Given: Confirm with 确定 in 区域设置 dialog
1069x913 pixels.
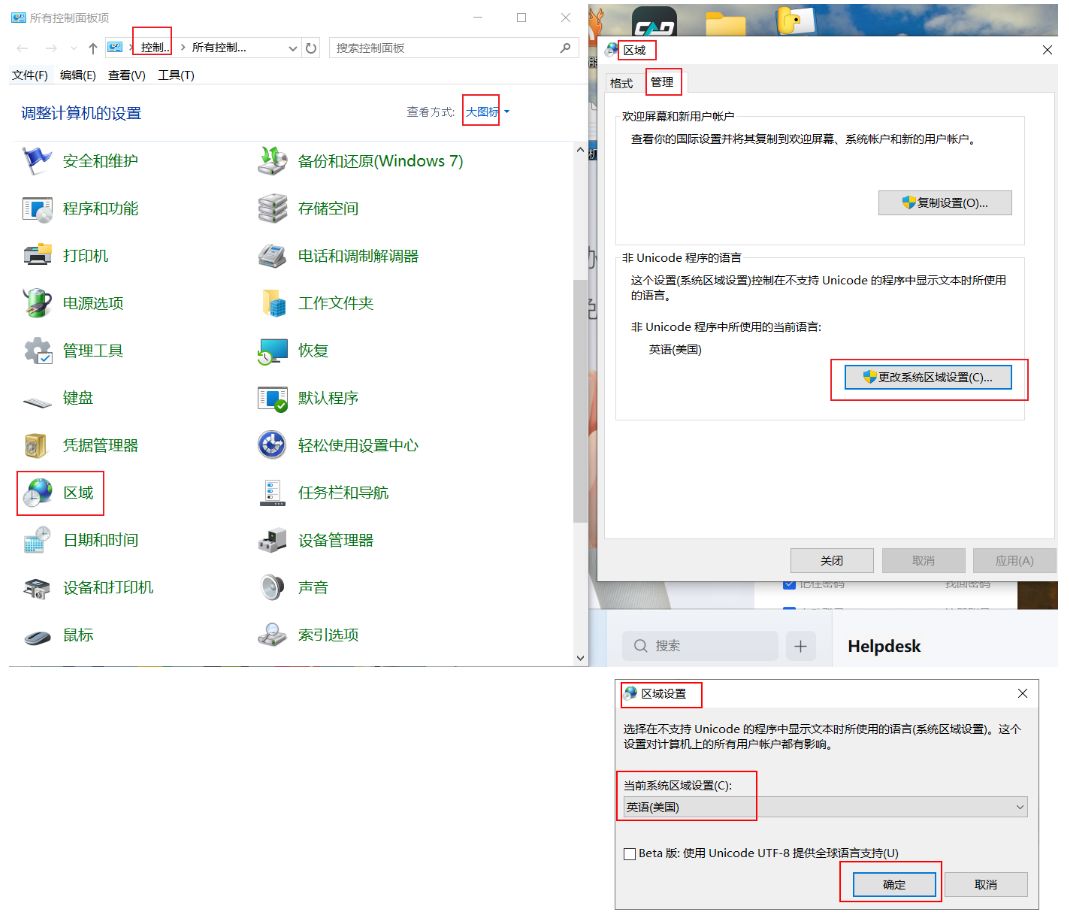Looking at the screenshot, I should [x=894, y=884].
